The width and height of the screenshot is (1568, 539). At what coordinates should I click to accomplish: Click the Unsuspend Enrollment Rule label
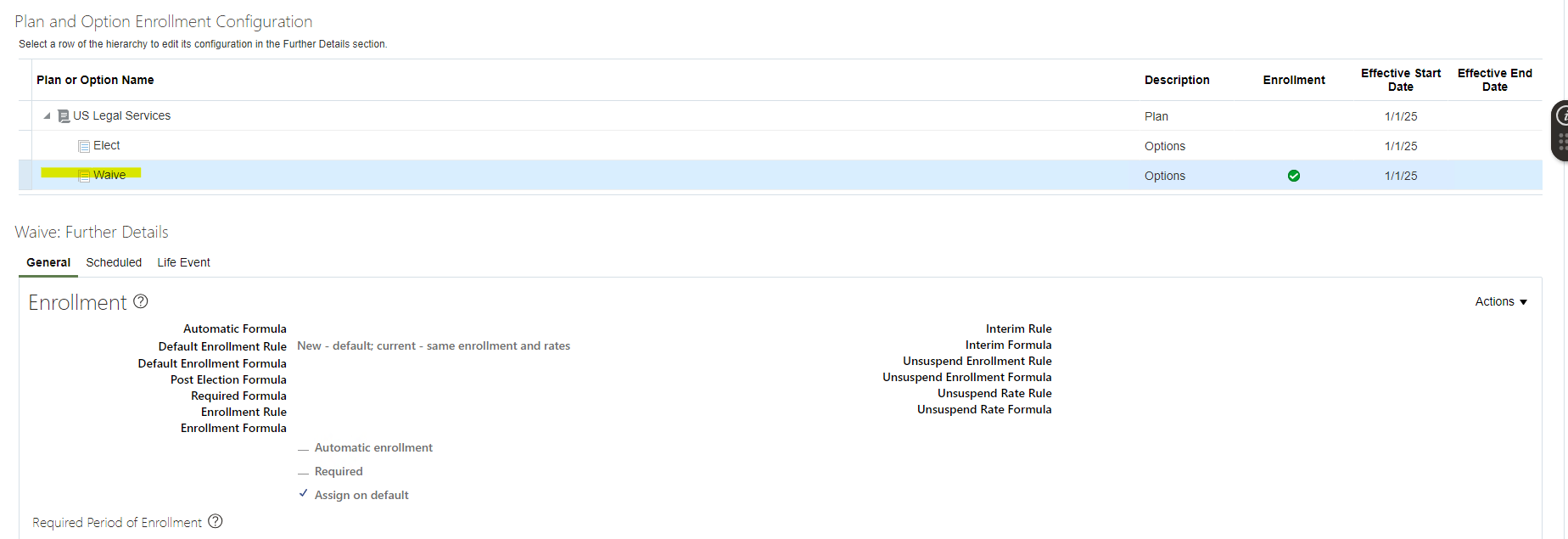[977, 361]
